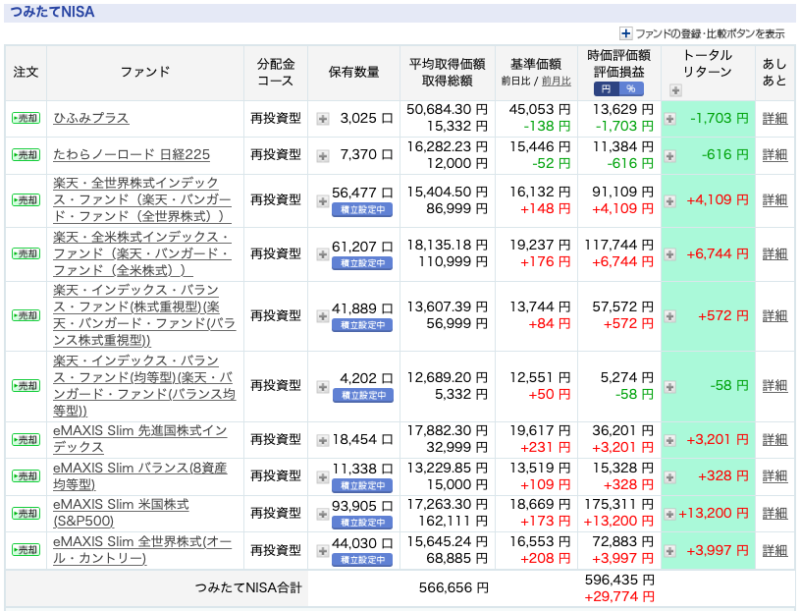This screenshot has width=800, height=611.
Task: Expand holdings plus icon beside 56,477口
Action: point(322,201)
